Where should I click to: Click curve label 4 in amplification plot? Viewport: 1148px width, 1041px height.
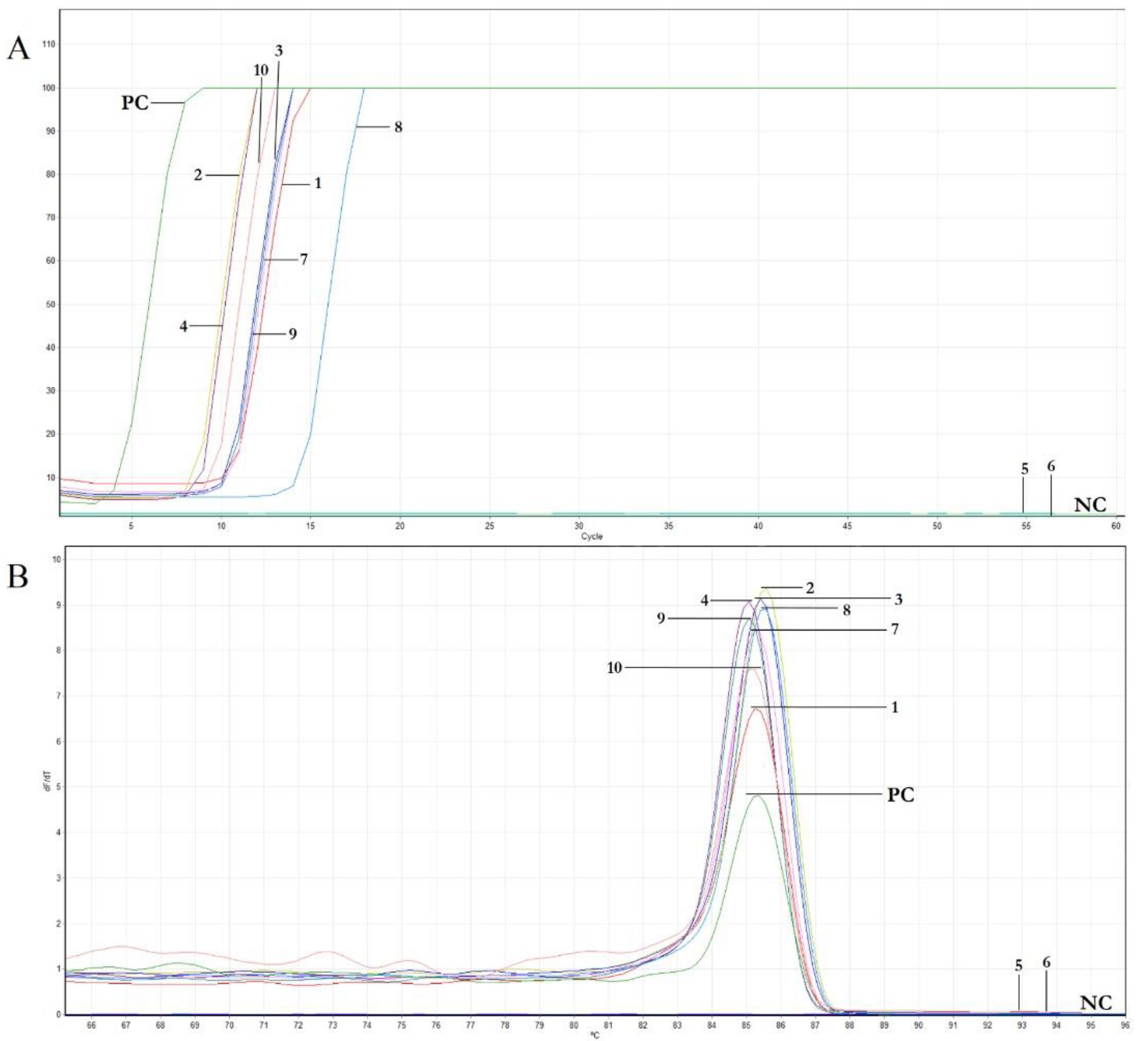pos(183,326)
